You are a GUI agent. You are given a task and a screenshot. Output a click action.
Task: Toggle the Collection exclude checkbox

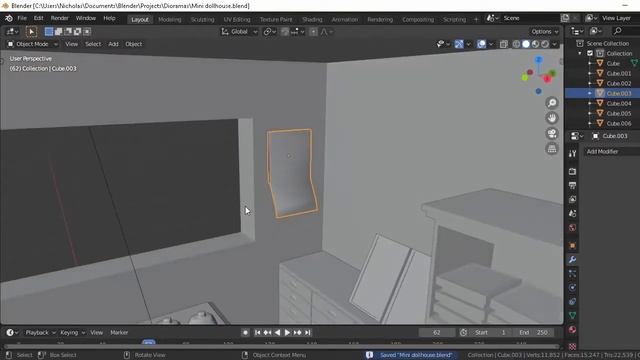[x=590, y=53]
